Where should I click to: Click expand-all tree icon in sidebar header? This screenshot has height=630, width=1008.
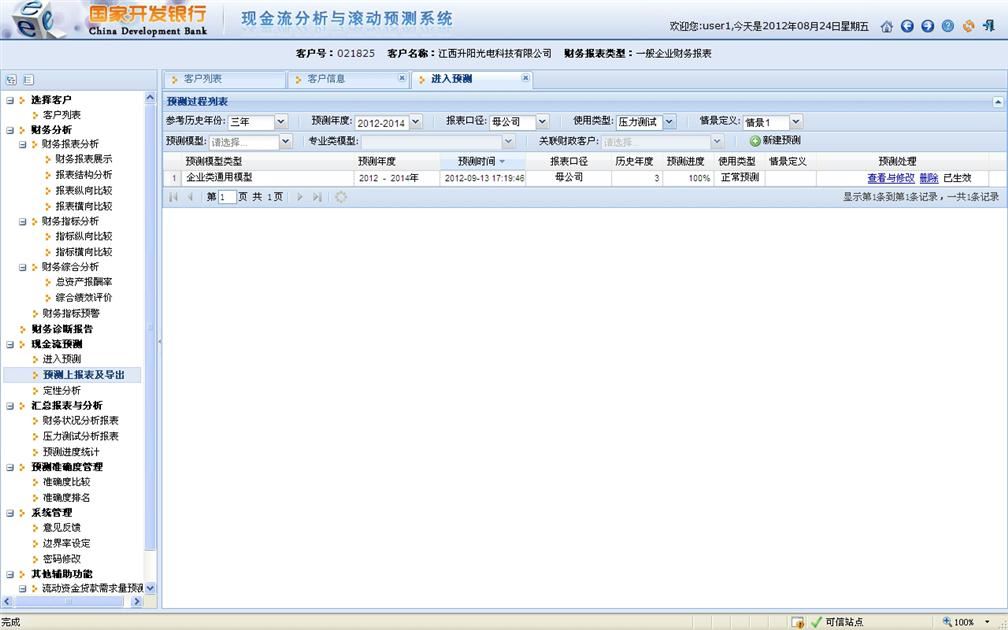coord(11,80)
